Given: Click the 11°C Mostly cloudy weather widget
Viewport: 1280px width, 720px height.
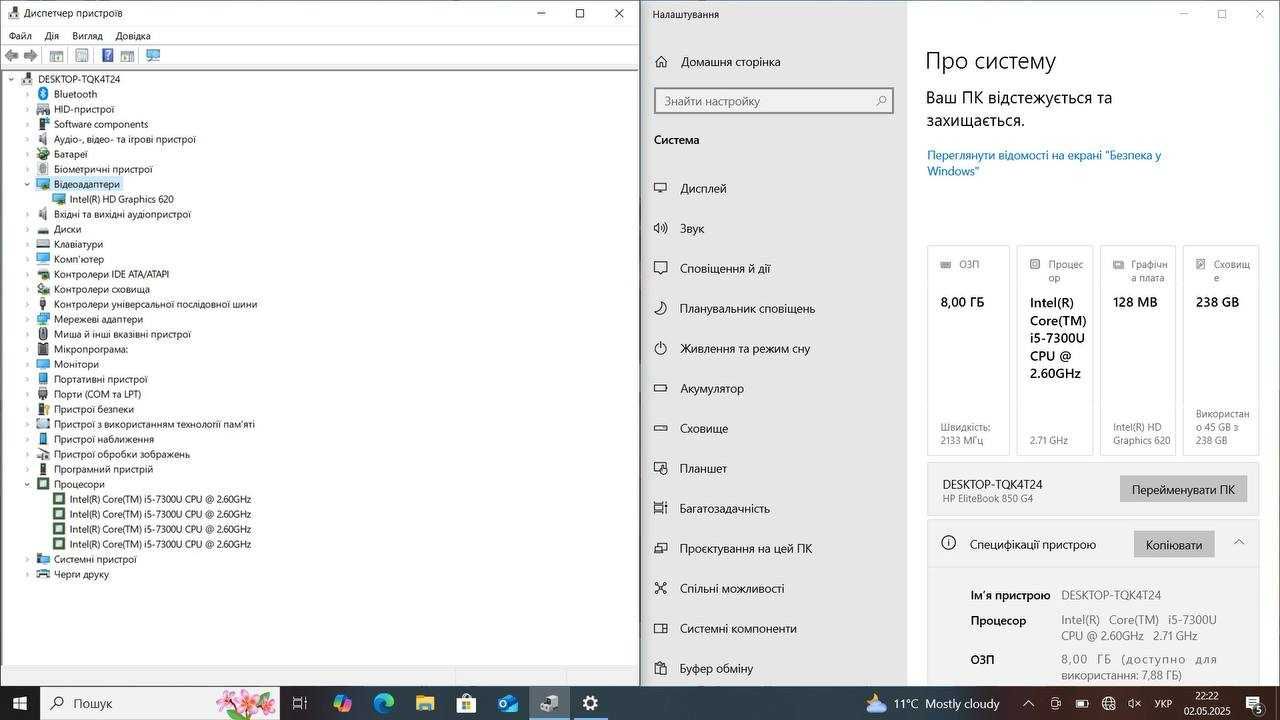Looking at the screenshot, I should click(931, 703).
